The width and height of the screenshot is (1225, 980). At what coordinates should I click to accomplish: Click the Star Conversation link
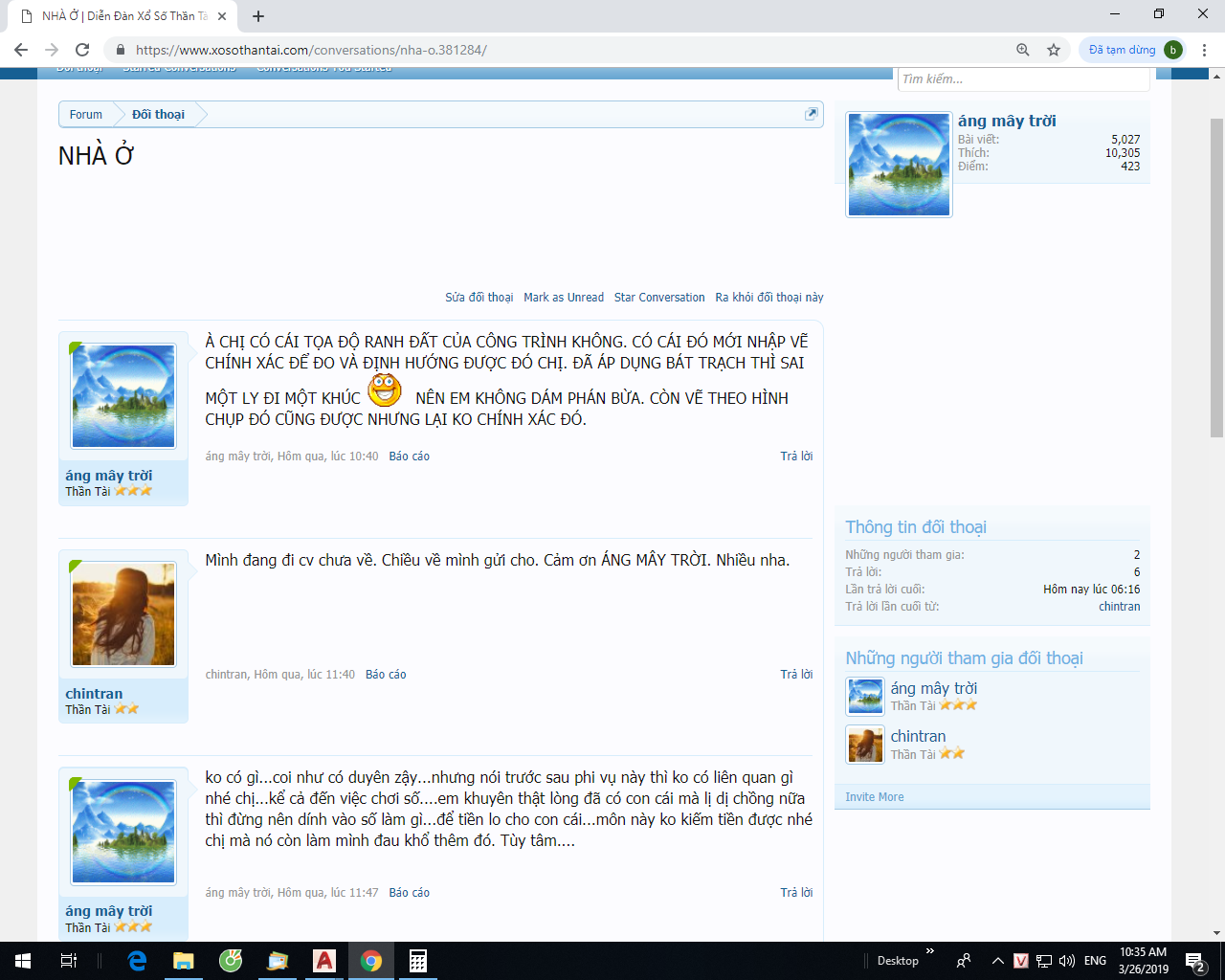[x=658, y=298]
